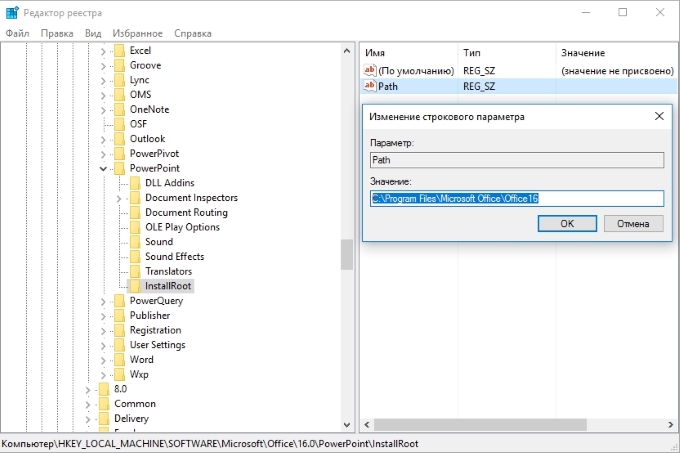Screen dimensions: 680x453
Task: Expand the Word key
Action: pos(103,360)
